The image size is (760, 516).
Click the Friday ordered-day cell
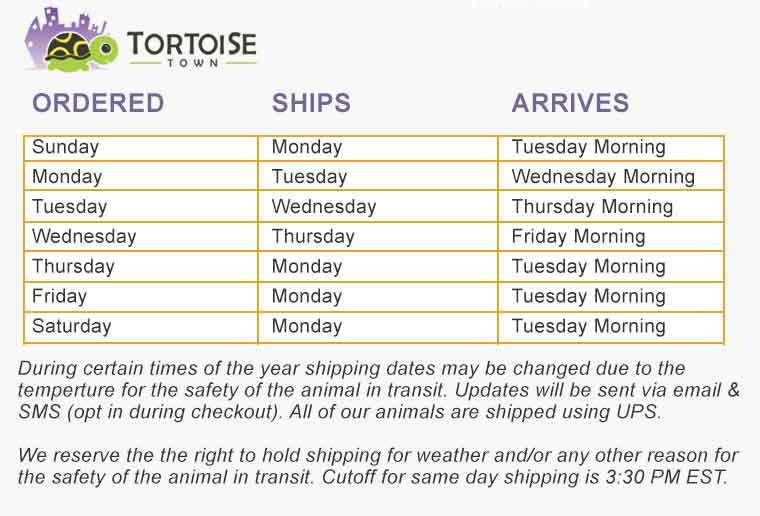(x=141, y=297)
